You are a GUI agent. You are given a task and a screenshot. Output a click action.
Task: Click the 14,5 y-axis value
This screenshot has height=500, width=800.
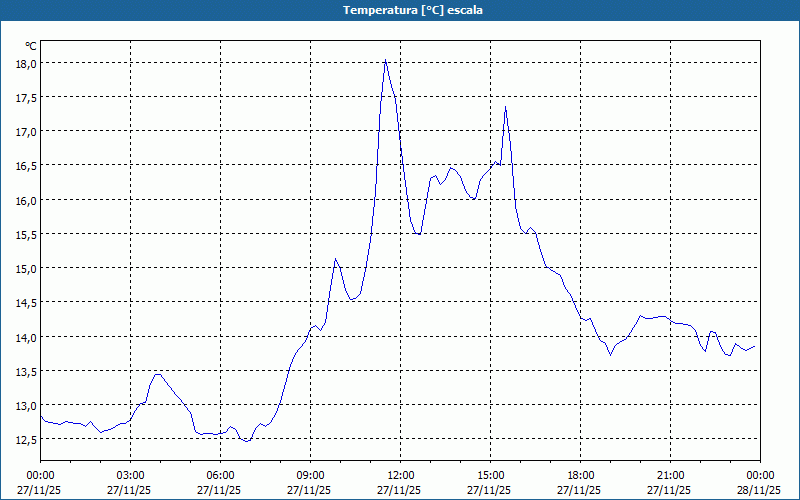tap(26, 303)
